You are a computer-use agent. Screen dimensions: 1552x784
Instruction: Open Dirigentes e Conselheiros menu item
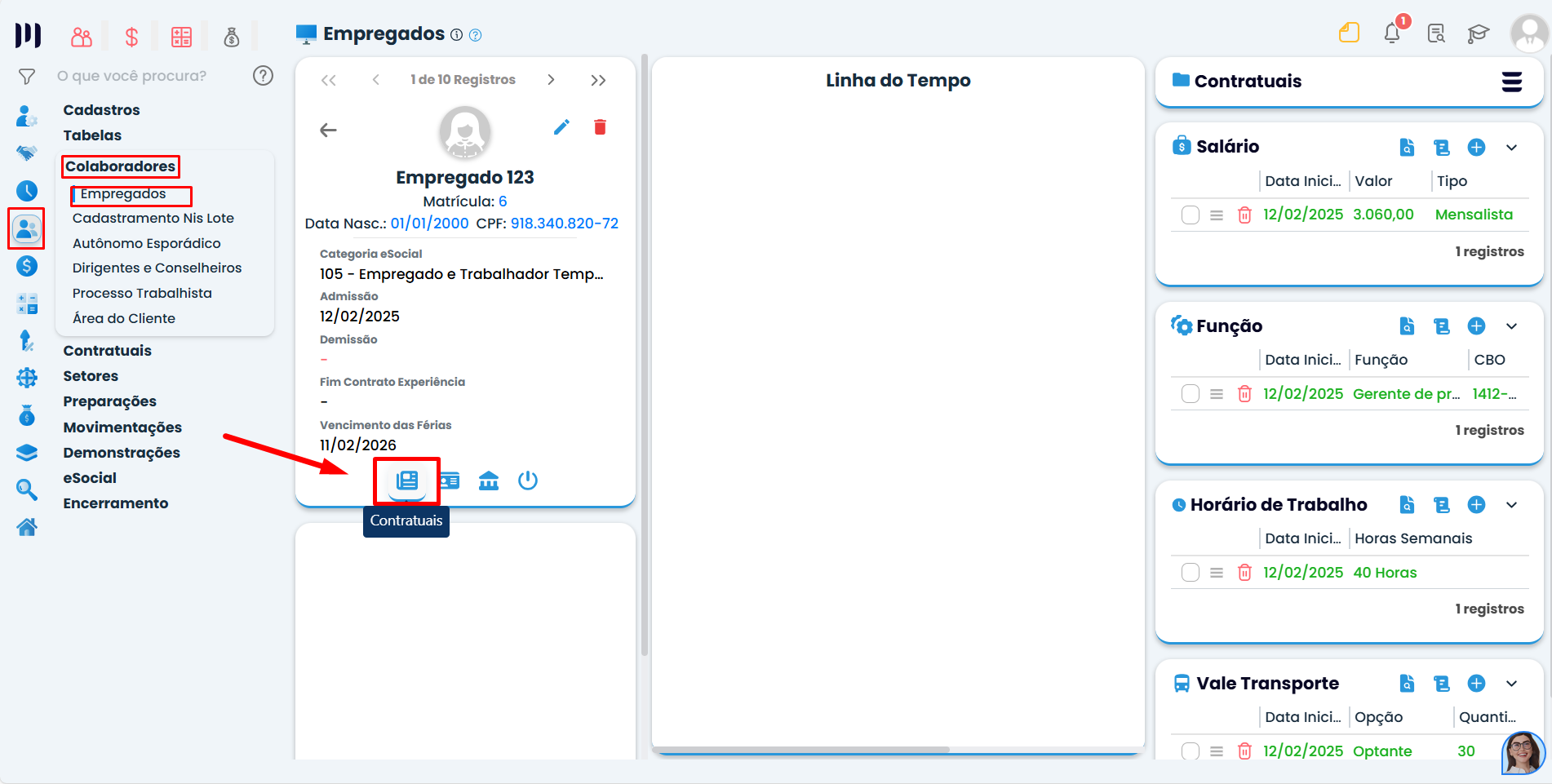[157, 268]
